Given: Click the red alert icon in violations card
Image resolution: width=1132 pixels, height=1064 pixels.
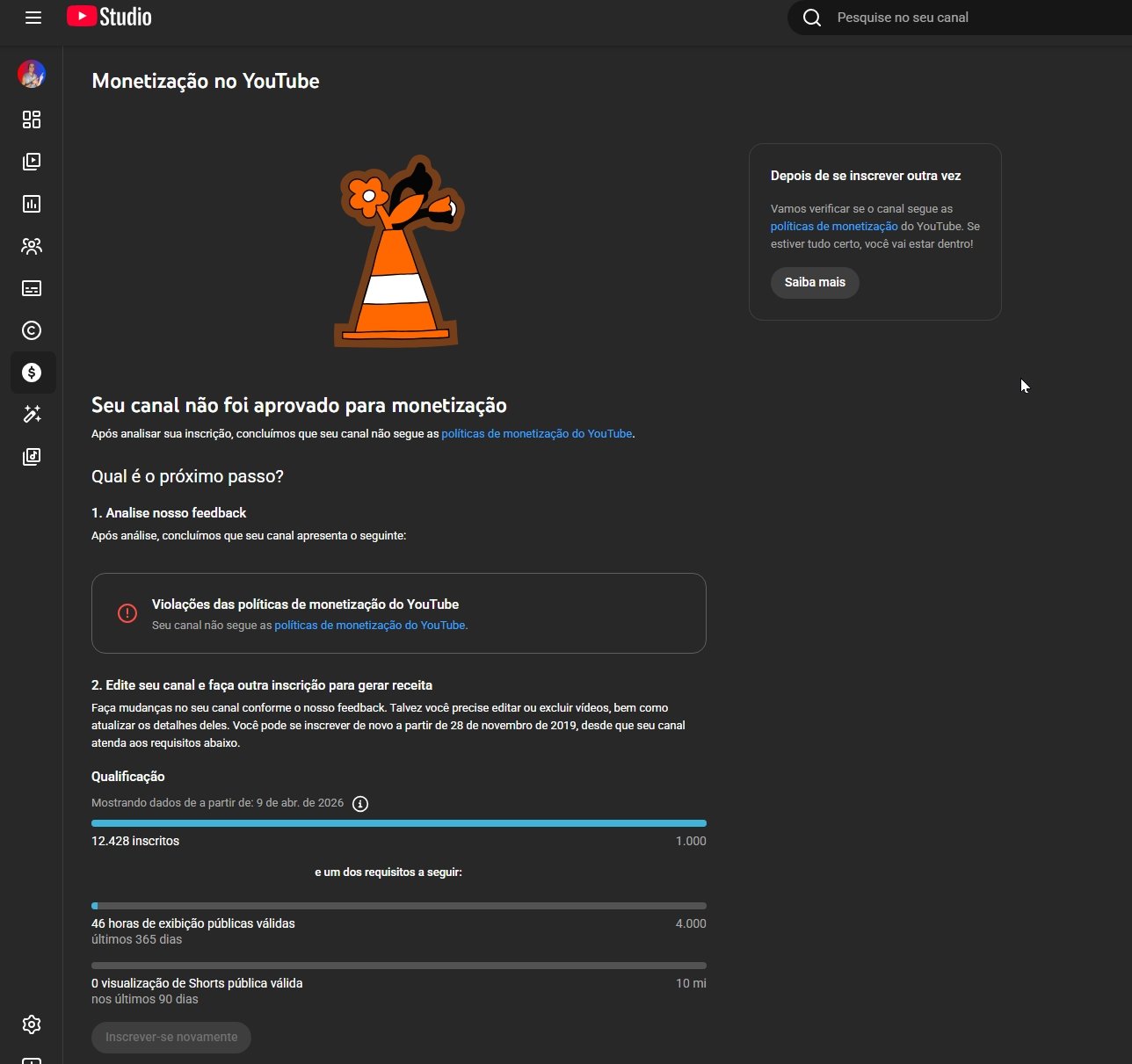Looking at the screenshot, I should tap(127, 613).
